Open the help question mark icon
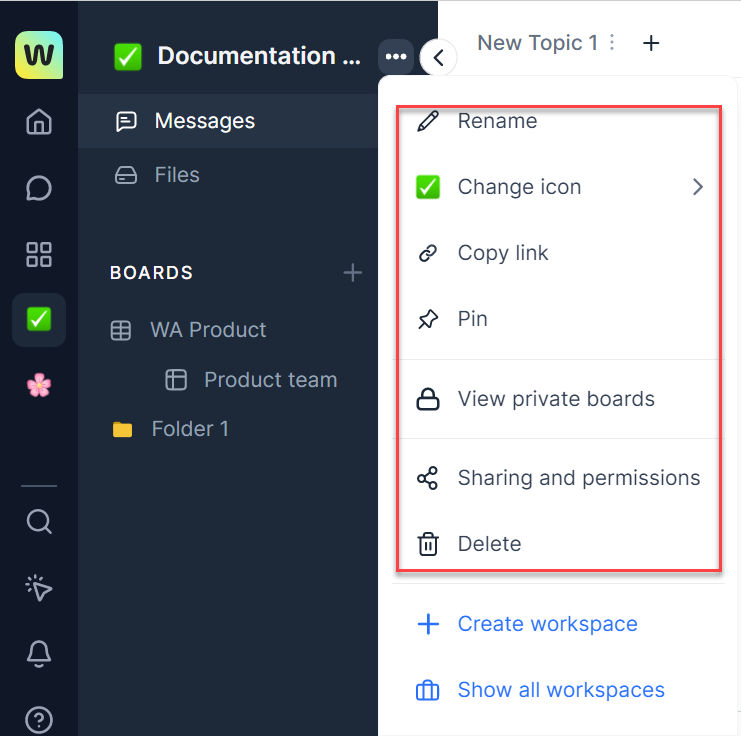Viewport: 741px width, 736px height. point(39,719)
